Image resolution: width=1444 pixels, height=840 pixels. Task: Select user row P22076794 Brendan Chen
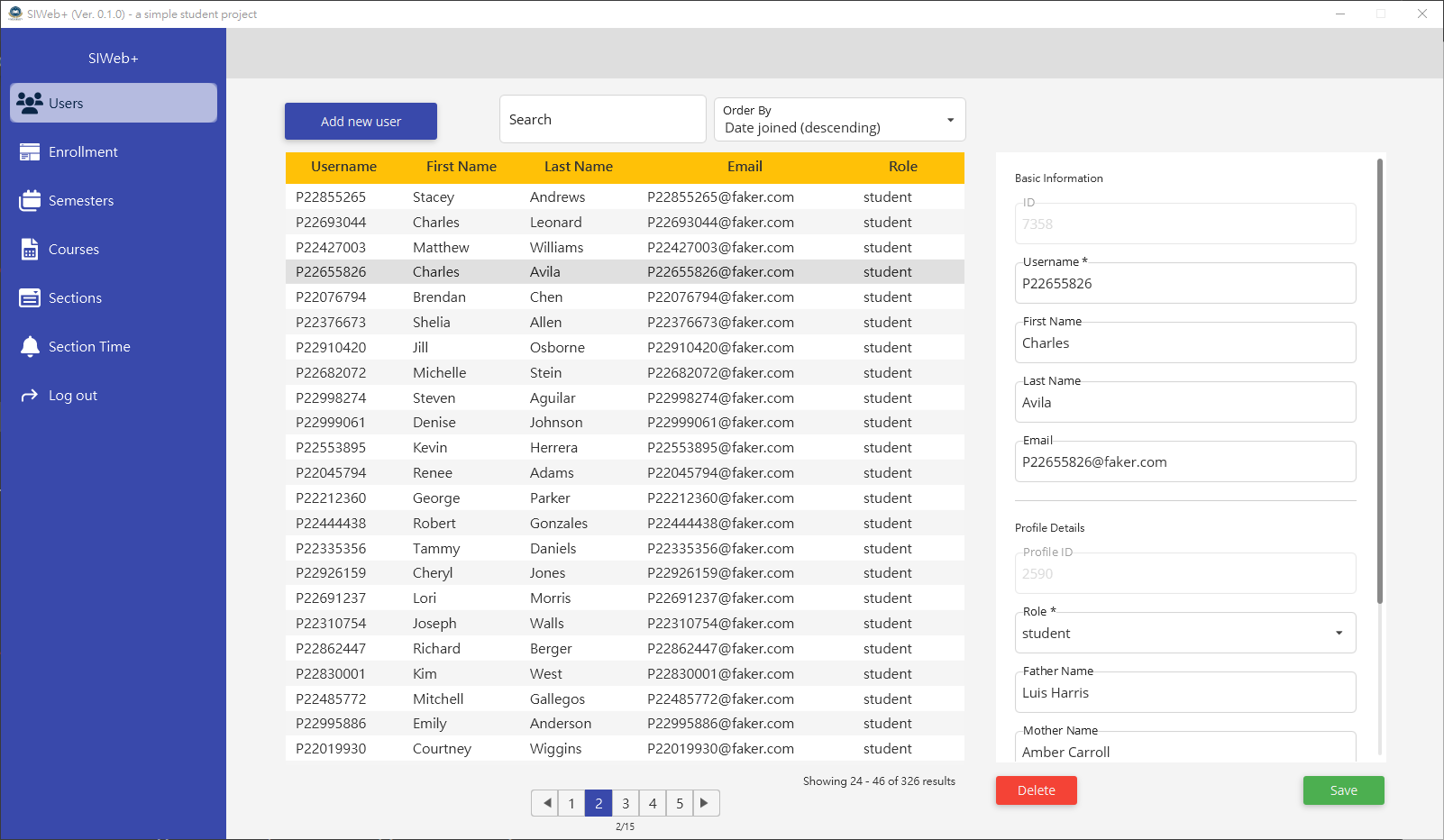pyautogui.click(x=625, y=297)
